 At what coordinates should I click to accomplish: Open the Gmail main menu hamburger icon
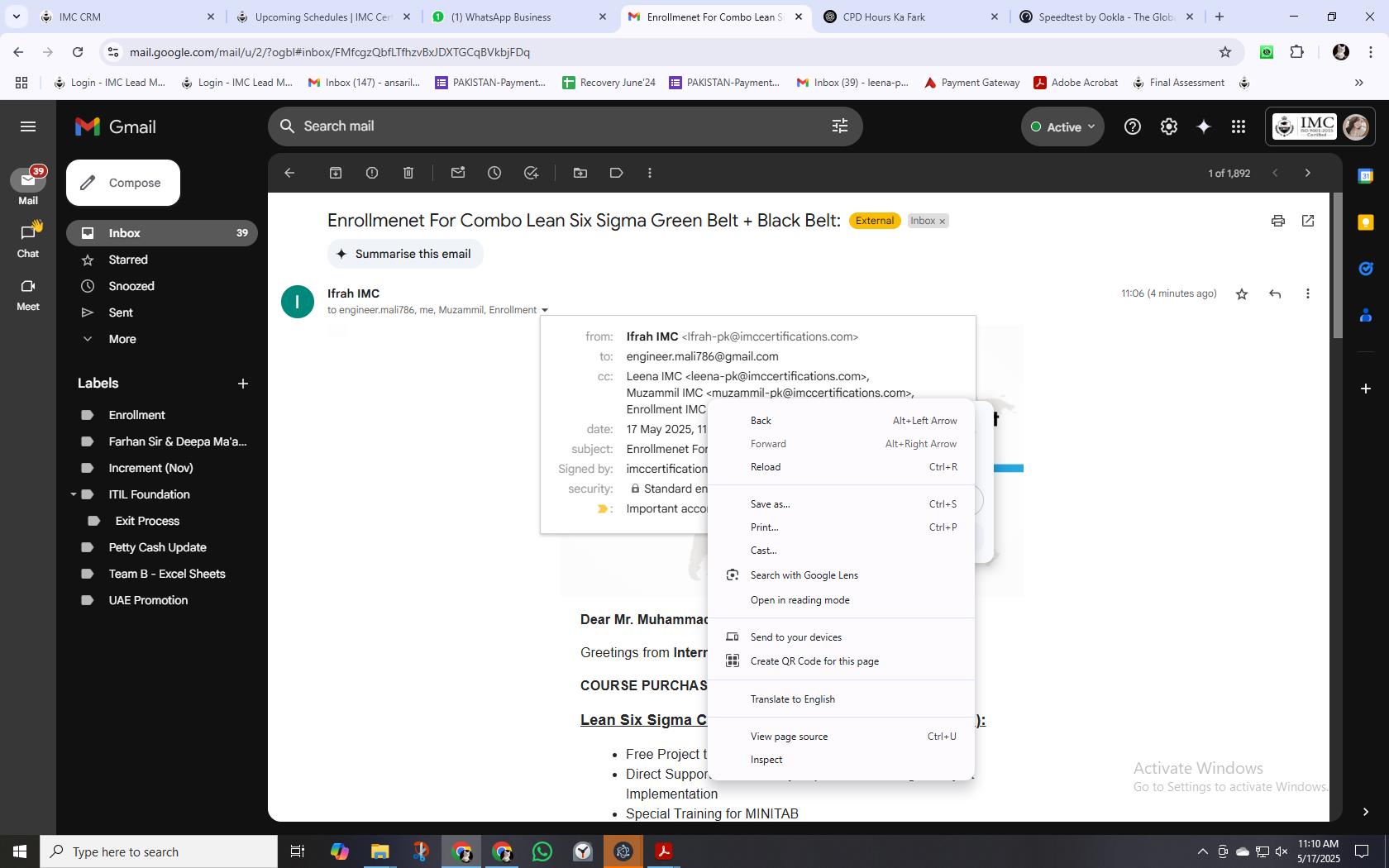click(28, 126)
